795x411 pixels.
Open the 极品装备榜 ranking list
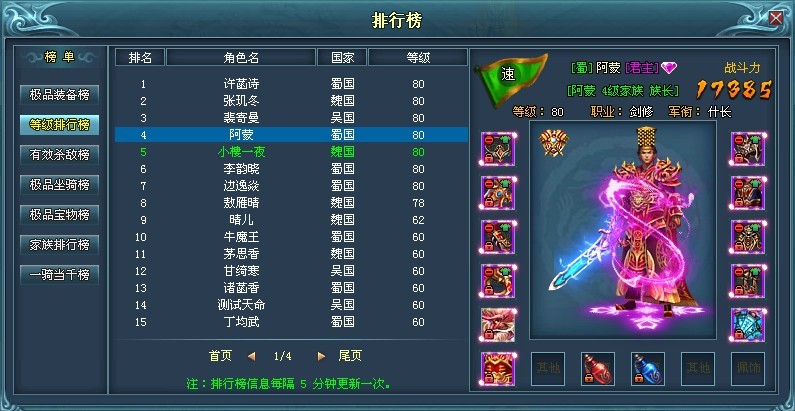click(59, 95)
